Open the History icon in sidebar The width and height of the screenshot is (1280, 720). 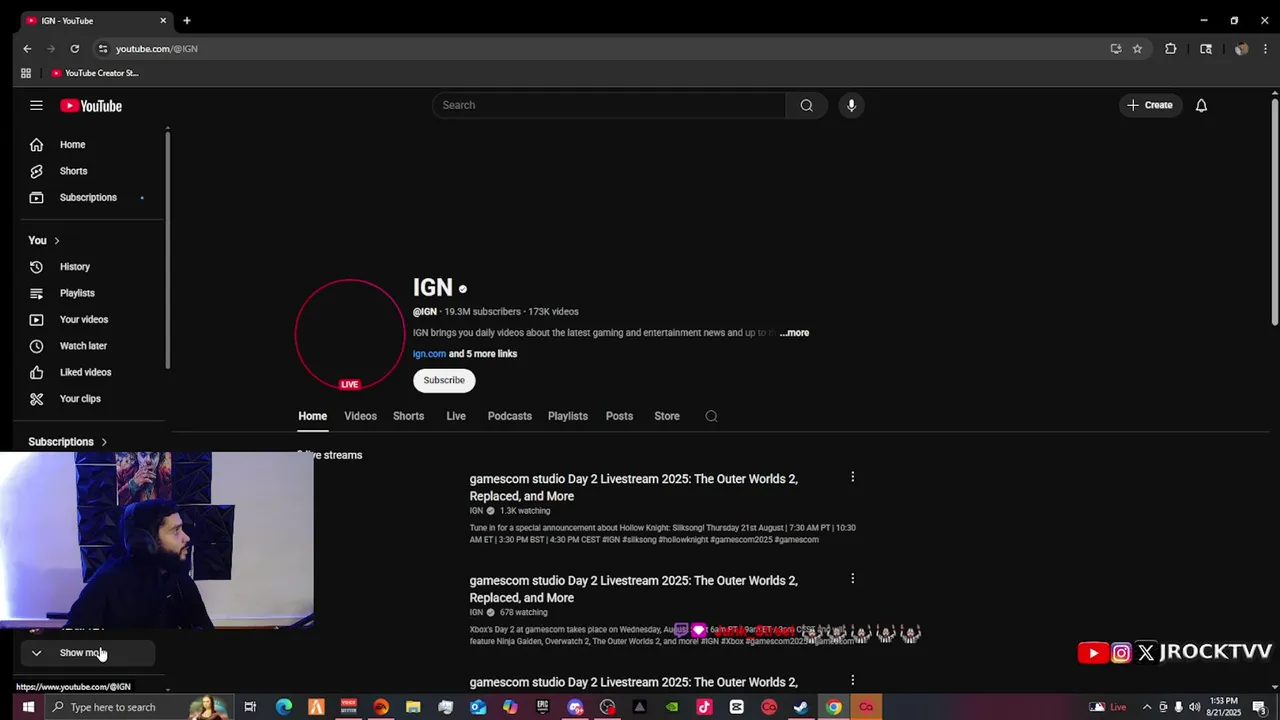click(x=36, y=267)
